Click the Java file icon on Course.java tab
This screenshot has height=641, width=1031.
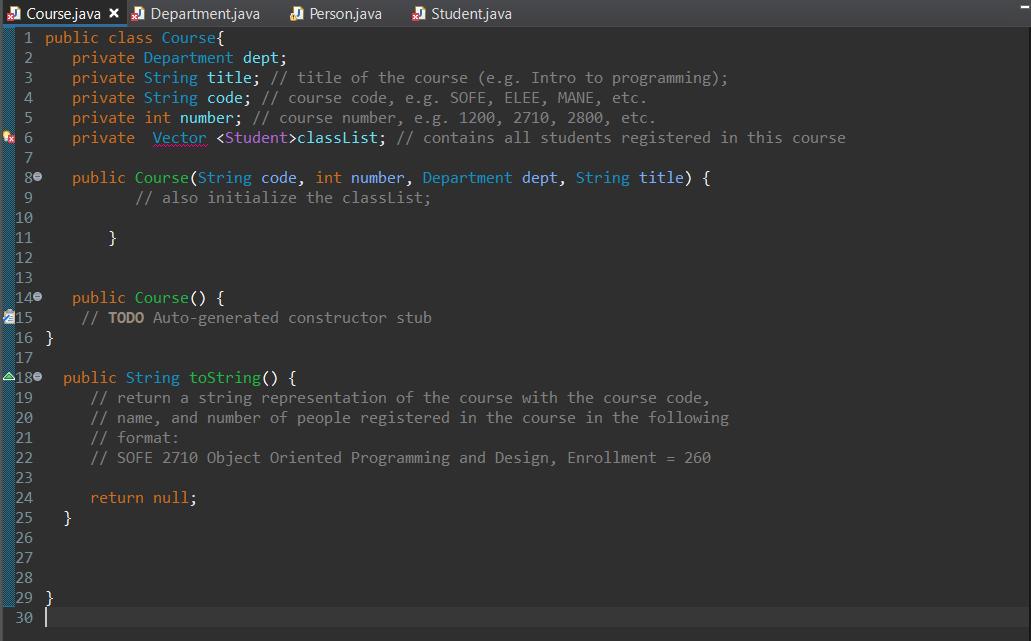click(x=12, y=13)
